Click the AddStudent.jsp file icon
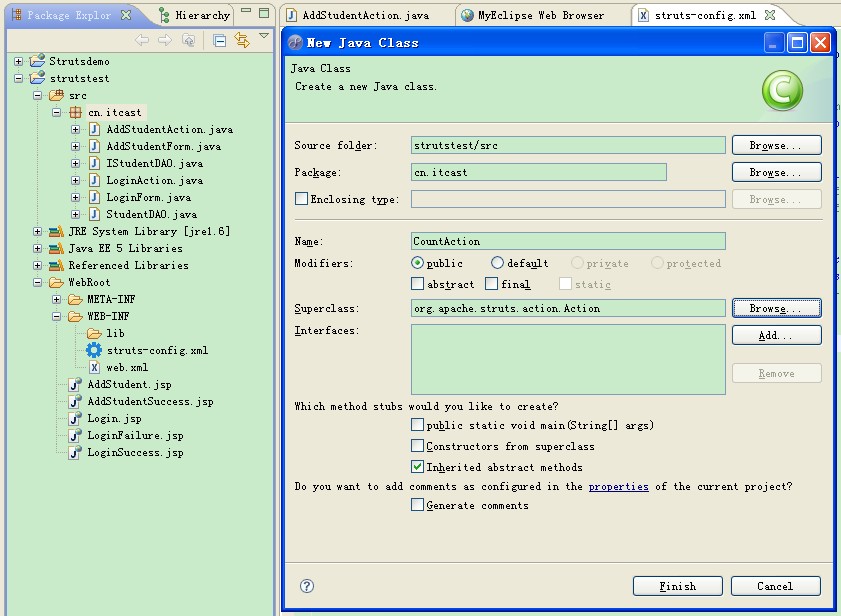Viewport: 841px width, 616px height. (x=75, y=384)
